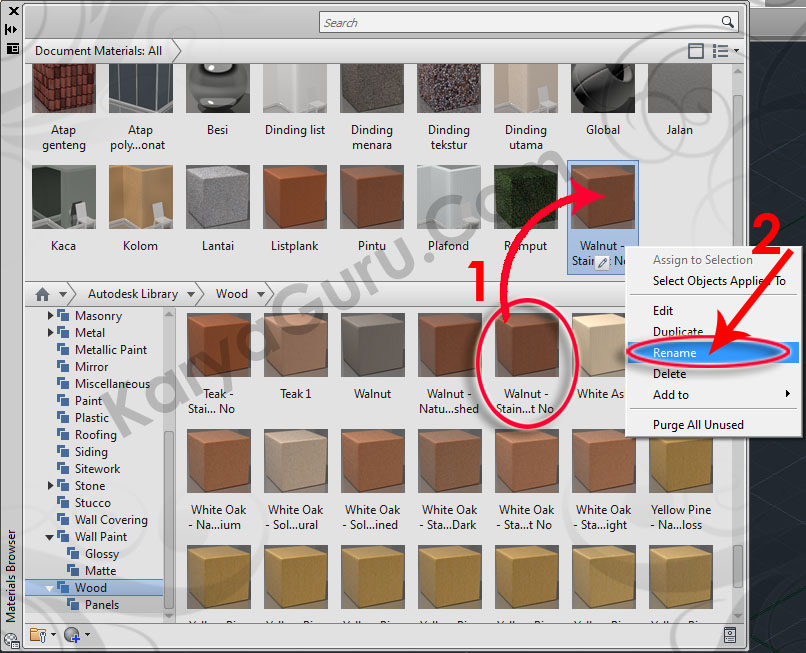Select Purge All Unused in context menu
This screenshot has height=653, width=806.
point(698,425)
